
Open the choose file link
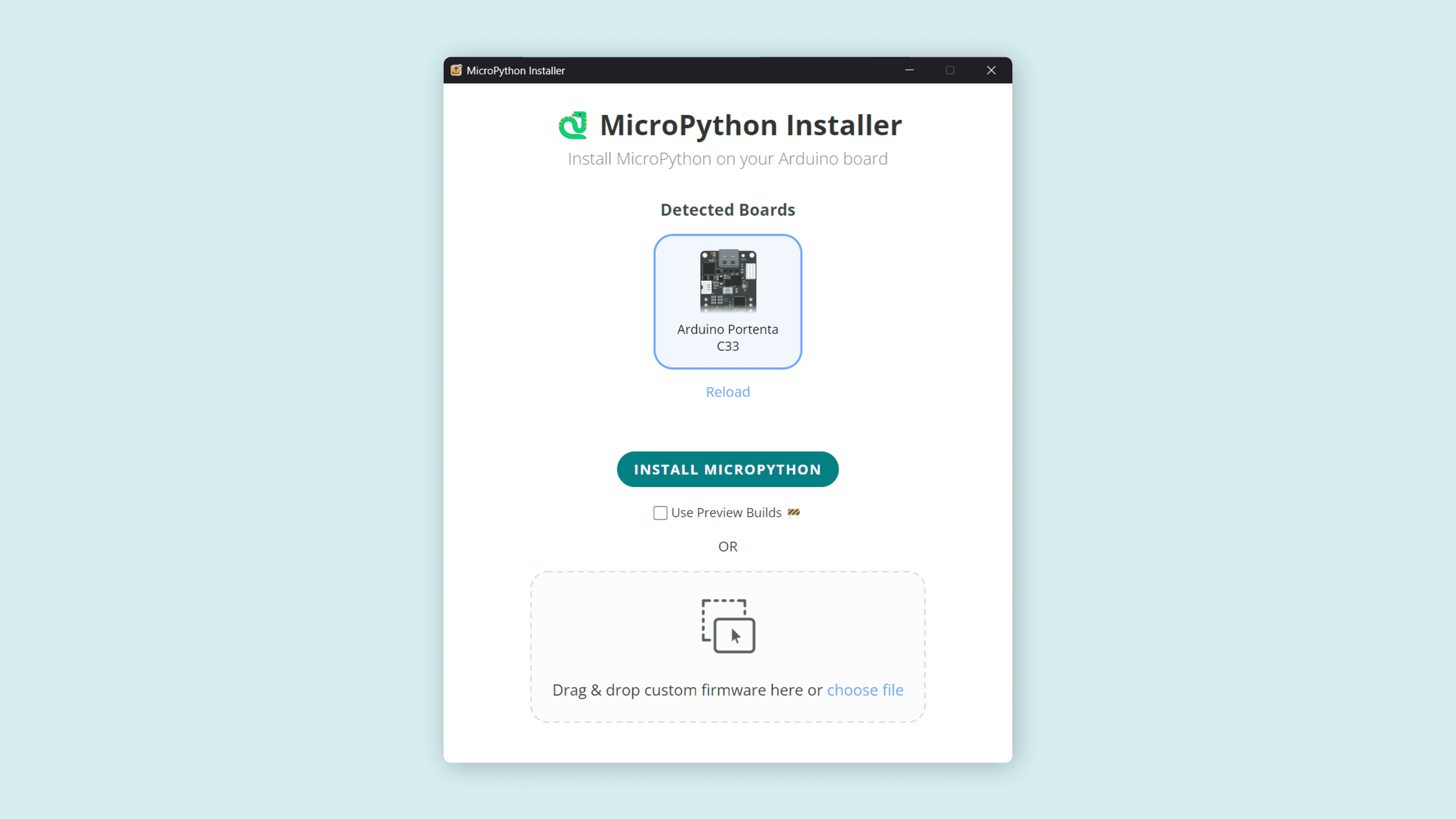(865, 690)
